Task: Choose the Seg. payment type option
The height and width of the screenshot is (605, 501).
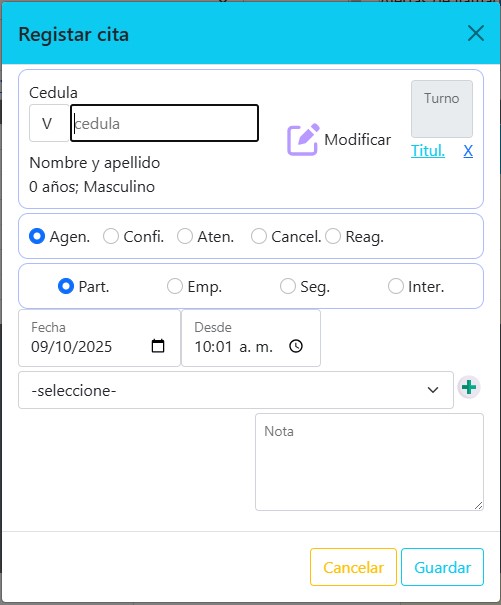Action: (288, 286)
